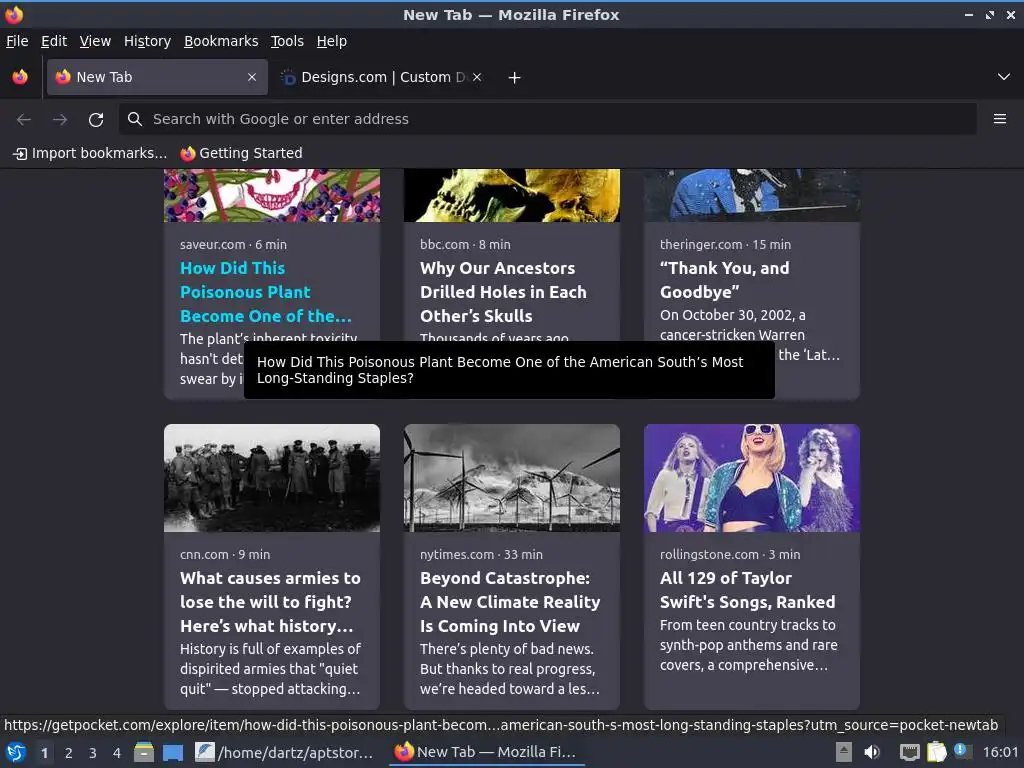Expand the list all tabs chevron
Screen dimensions: 1024x768
pos(1004,77)
